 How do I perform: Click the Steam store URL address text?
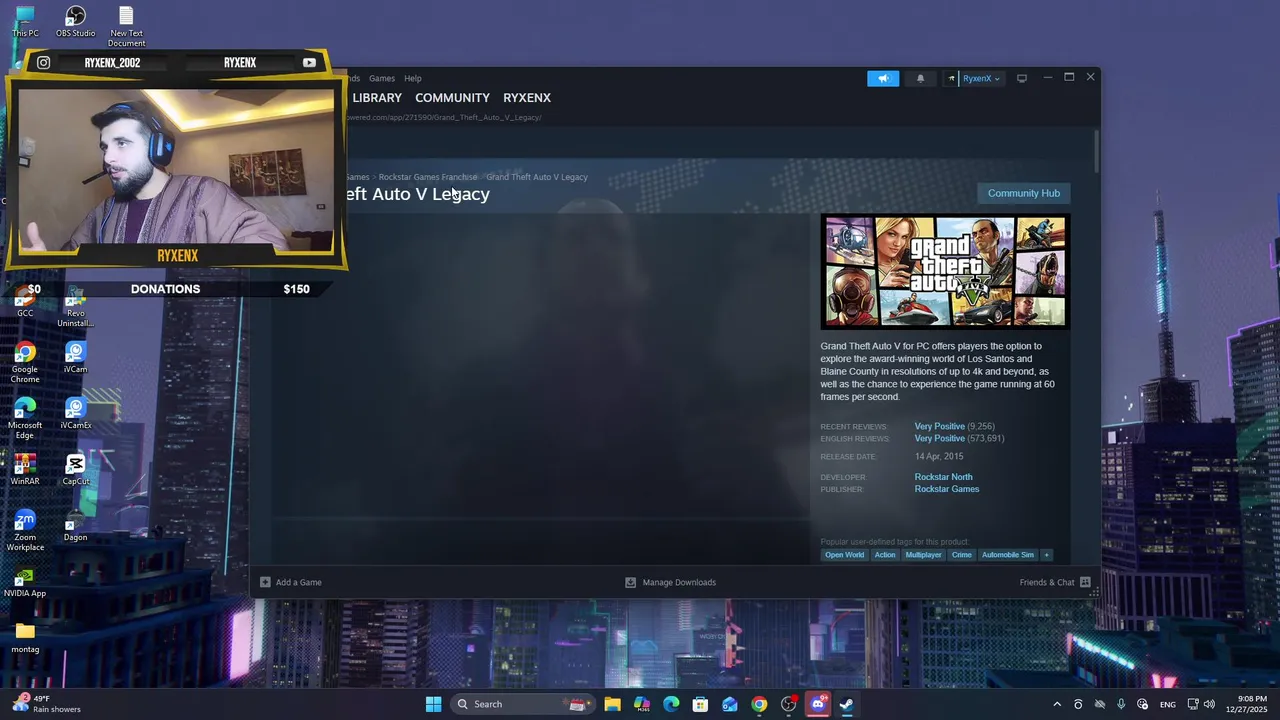tap(443, 117)
